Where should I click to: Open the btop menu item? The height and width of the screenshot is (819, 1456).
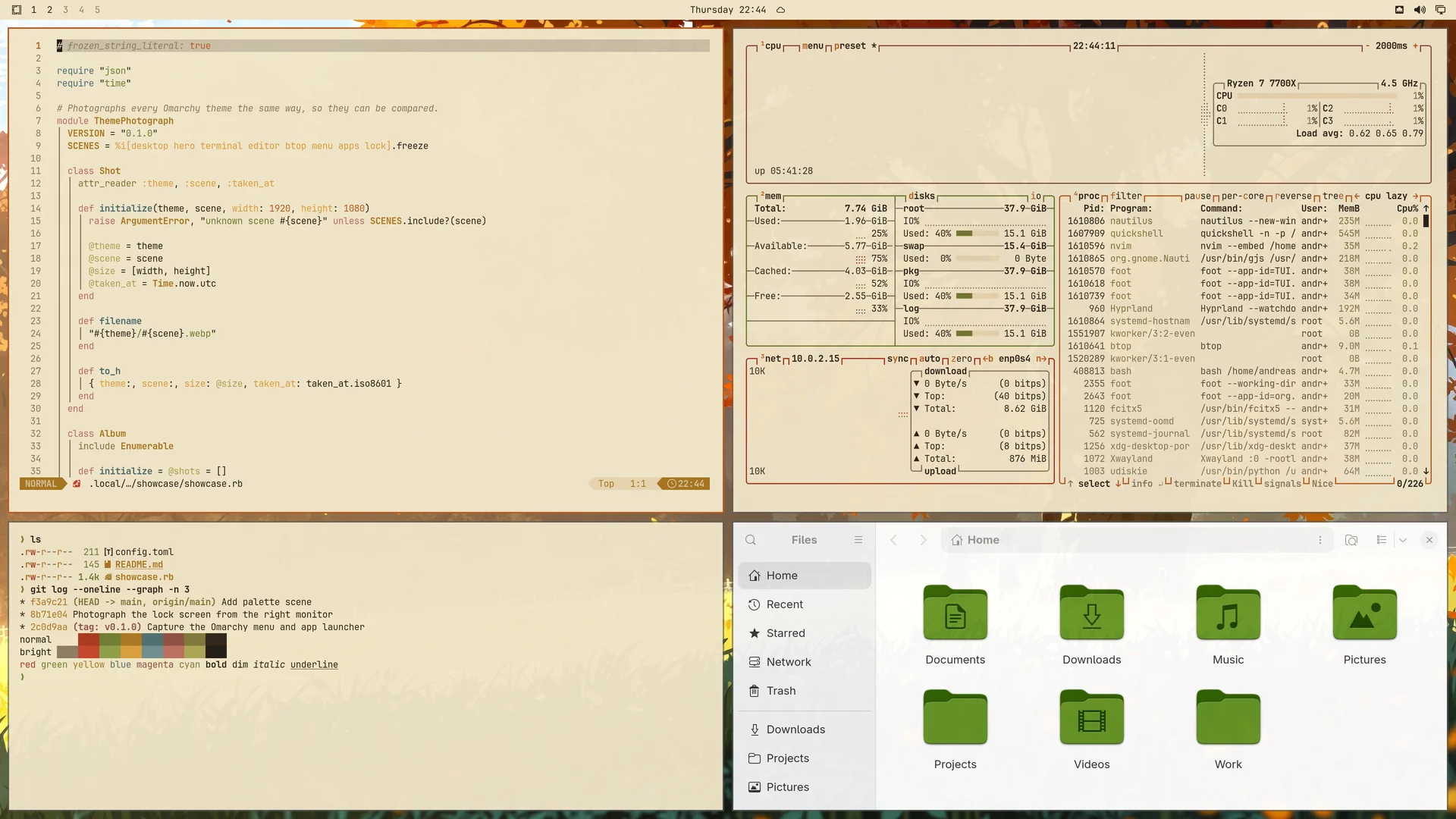click(813, 46)
